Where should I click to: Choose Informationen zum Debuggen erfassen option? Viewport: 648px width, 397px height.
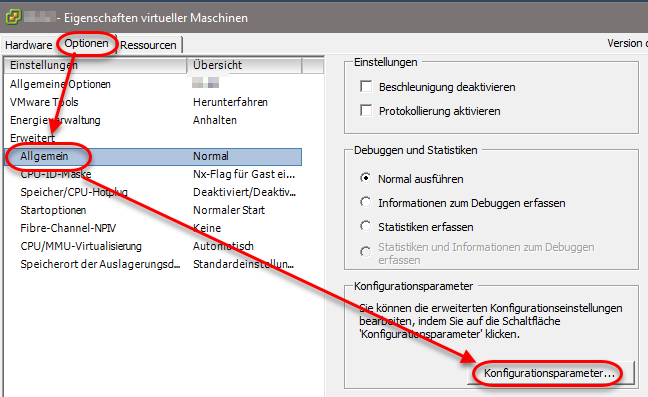pyautogui.click(x=365, y=202)
